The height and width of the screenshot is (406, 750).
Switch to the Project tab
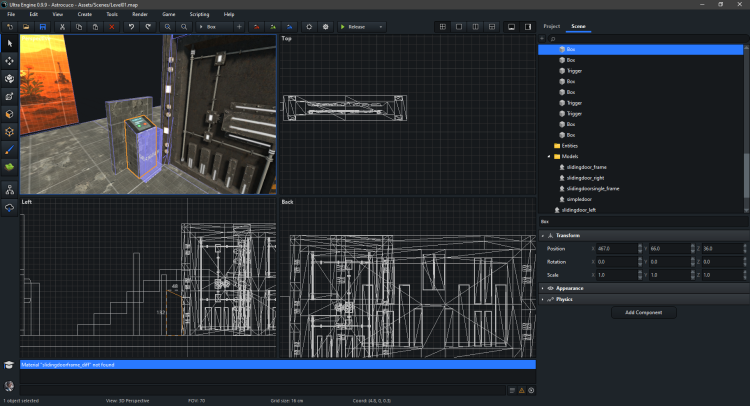pyautogui.click(x=551, y=25)
